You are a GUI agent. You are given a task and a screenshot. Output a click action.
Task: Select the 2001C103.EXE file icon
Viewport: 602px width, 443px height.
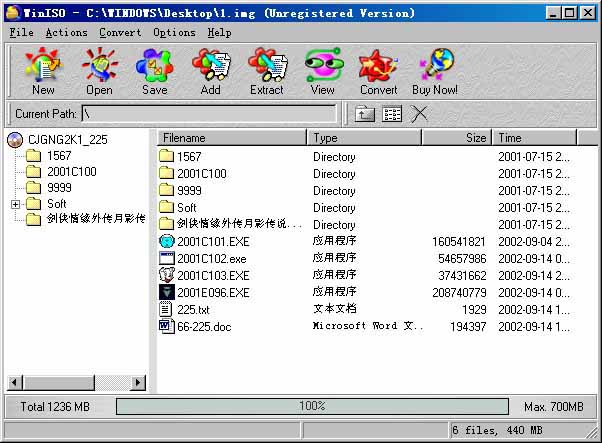click(167, 275)
